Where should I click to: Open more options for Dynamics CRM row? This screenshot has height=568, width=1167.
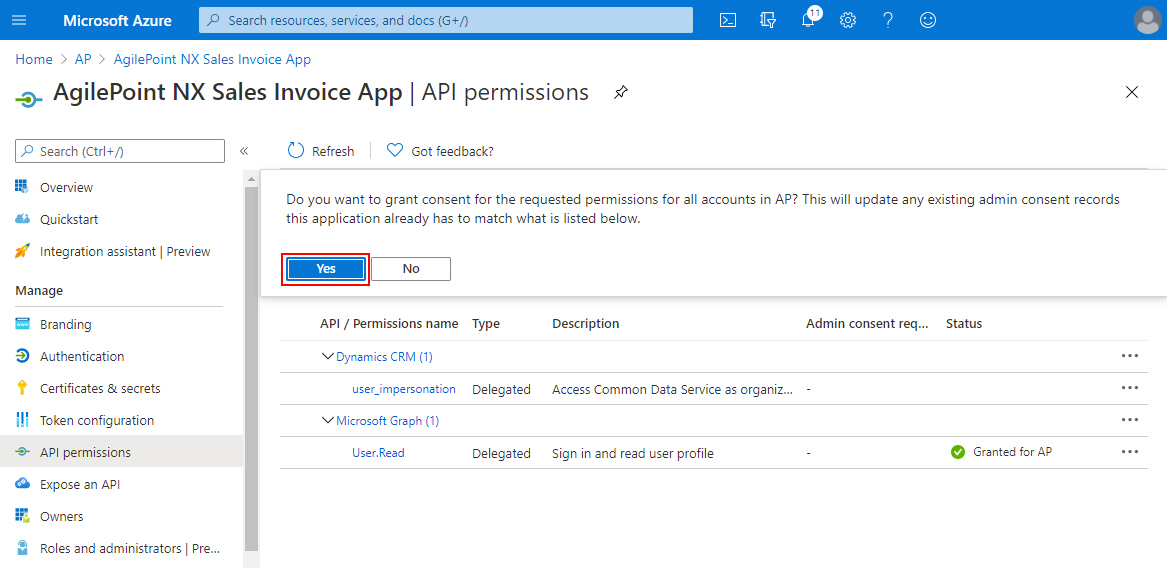click(1129, 356)
